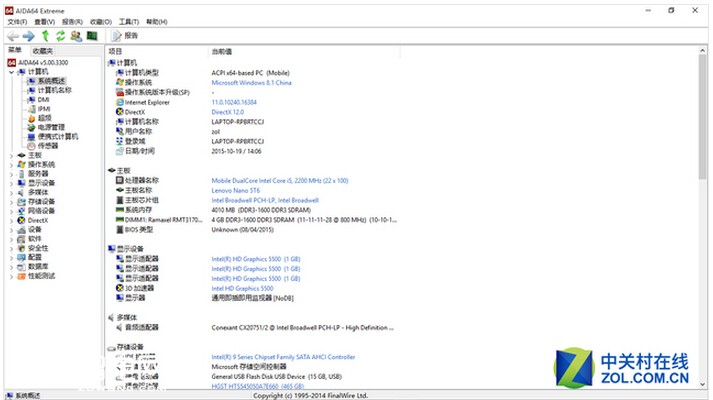Click the 3D 加速器 row icon

point(120,288)
